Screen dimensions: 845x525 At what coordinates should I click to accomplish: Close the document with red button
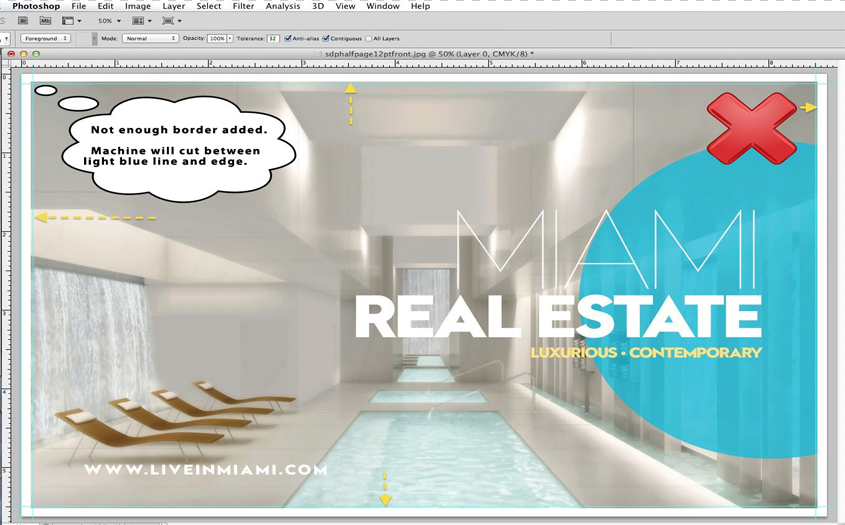(x=11, y=54)
